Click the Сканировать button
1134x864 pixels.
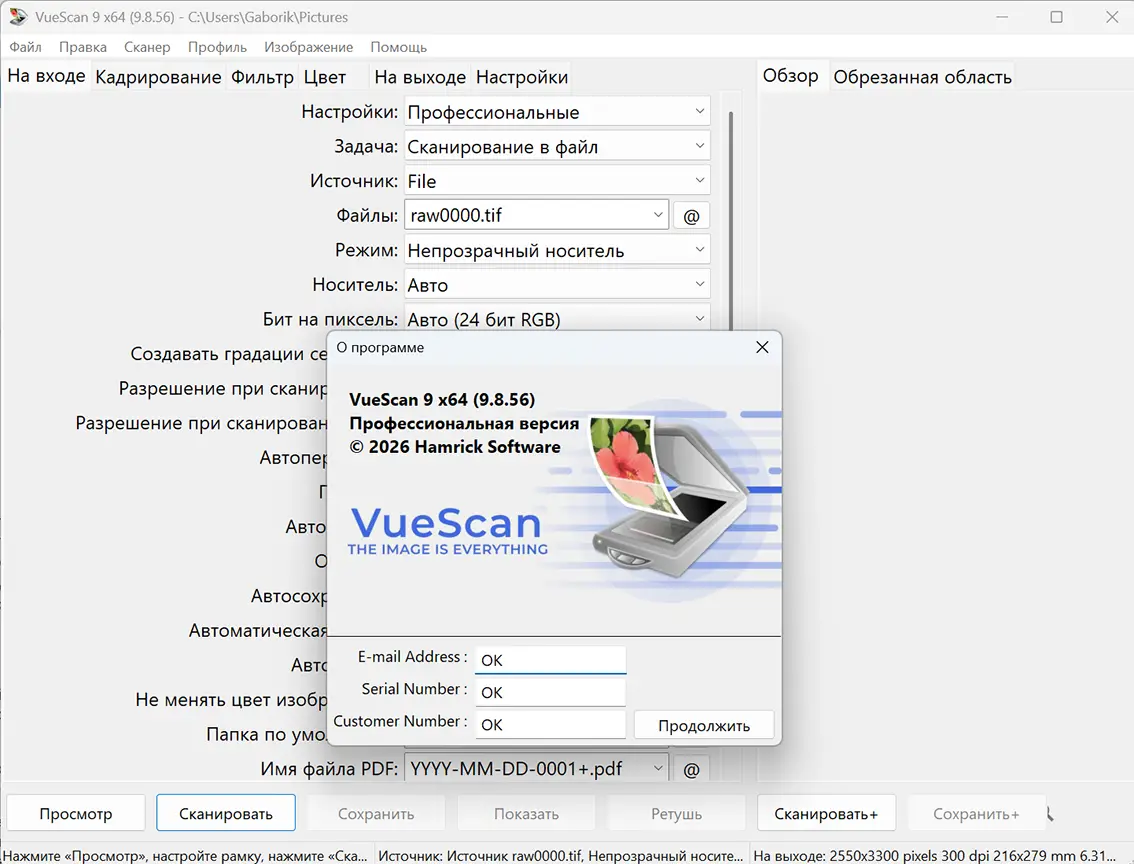point(226,813)
